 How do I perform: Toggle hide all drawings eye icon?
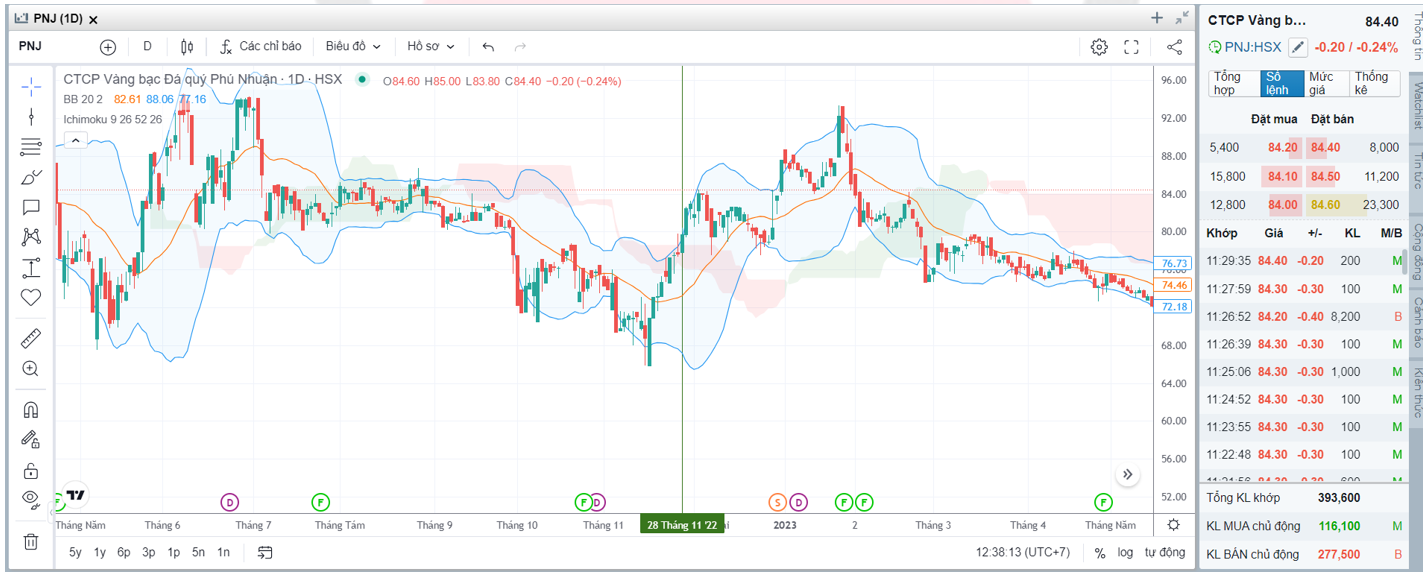pos(31,500)
